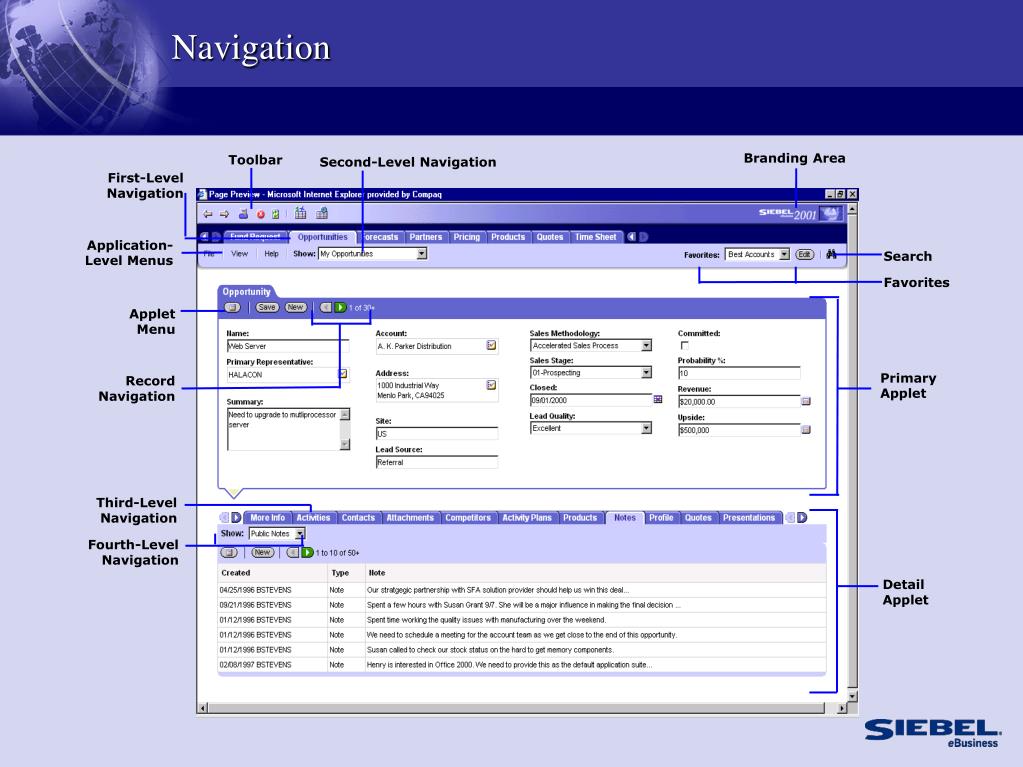Screen dimensions: 1023x767
Task: Go to previous Opportunity record arrow
Action: [326, 307]
